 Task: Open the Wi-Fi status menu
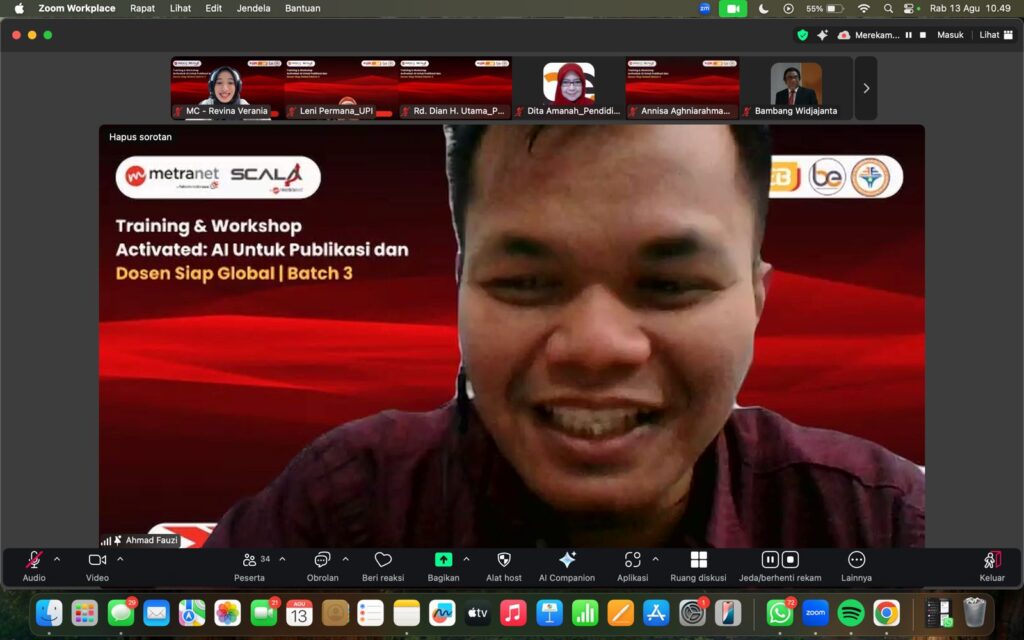pos(863,8)
